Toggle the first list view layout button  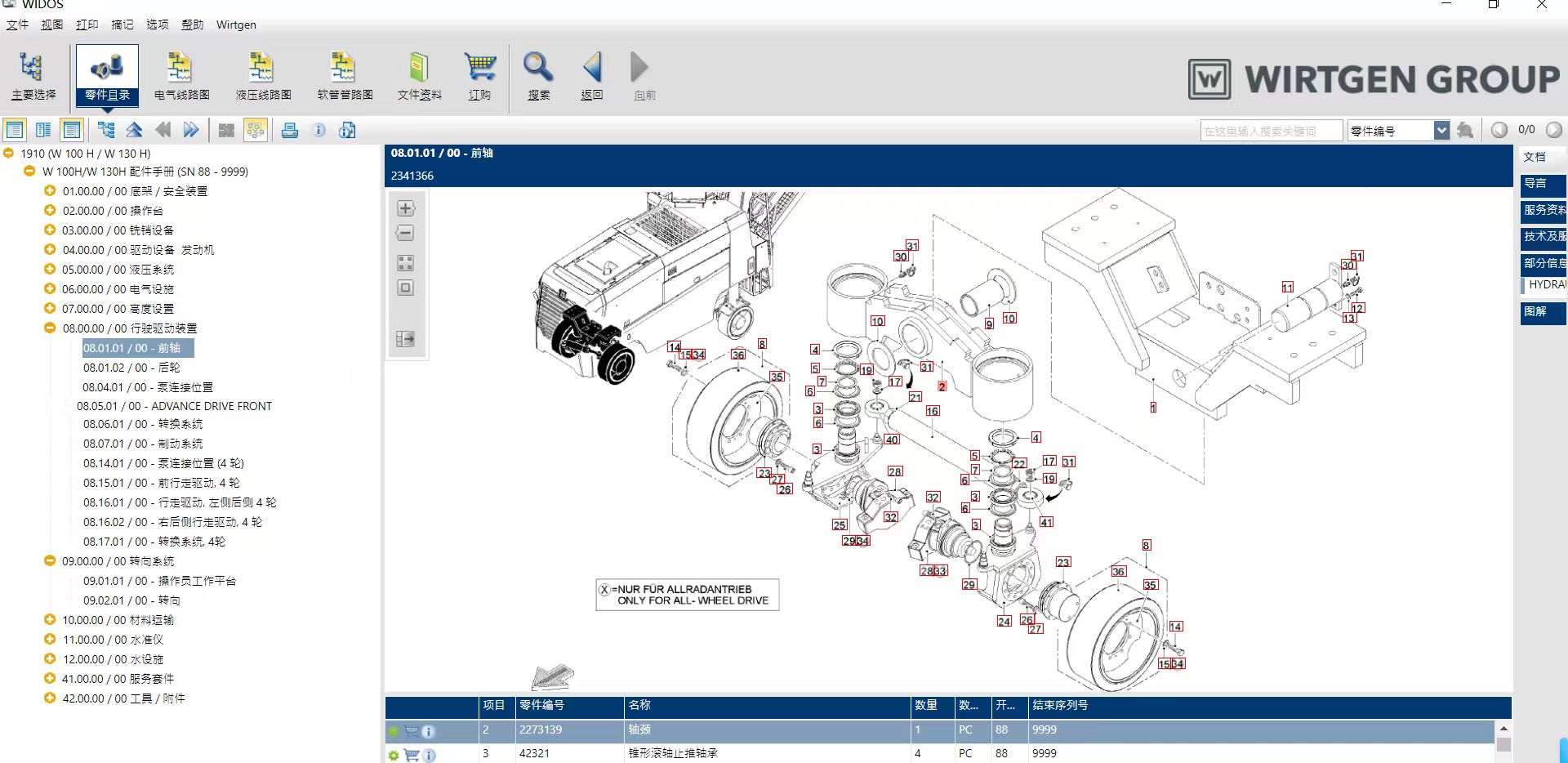pyautogui.click(x=15, y=131)
